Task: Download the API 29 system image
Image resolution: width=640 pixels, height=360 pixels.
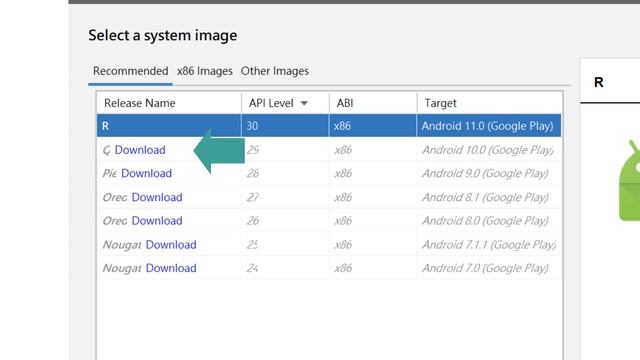Action: click(x=140, y=150)
